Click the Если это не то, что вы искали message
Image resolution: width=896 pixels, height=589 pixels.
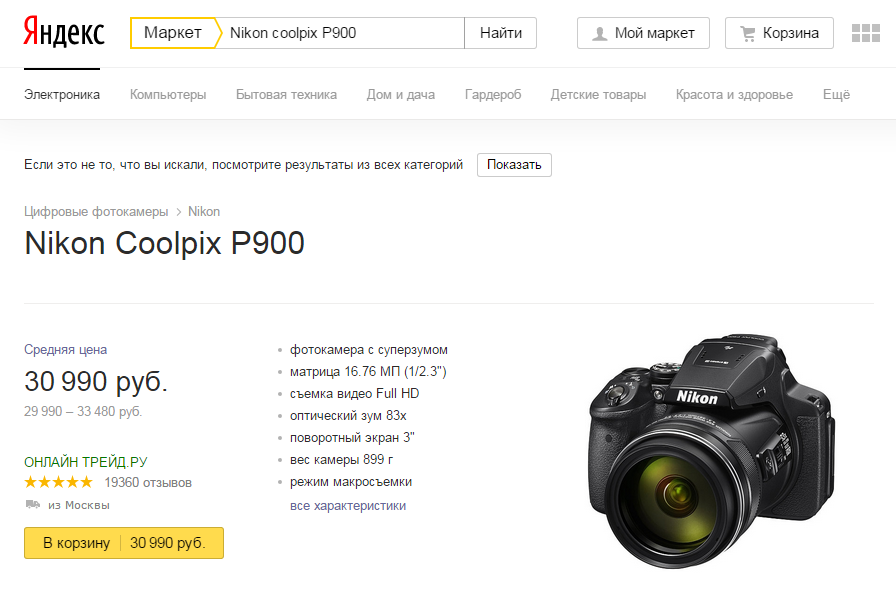click(x=243, y=165)
